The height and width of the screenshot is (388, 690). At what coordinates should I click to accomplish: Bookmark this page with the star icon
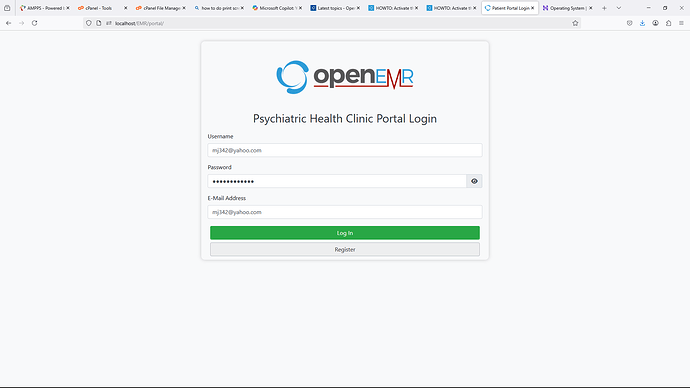point(575,23)
